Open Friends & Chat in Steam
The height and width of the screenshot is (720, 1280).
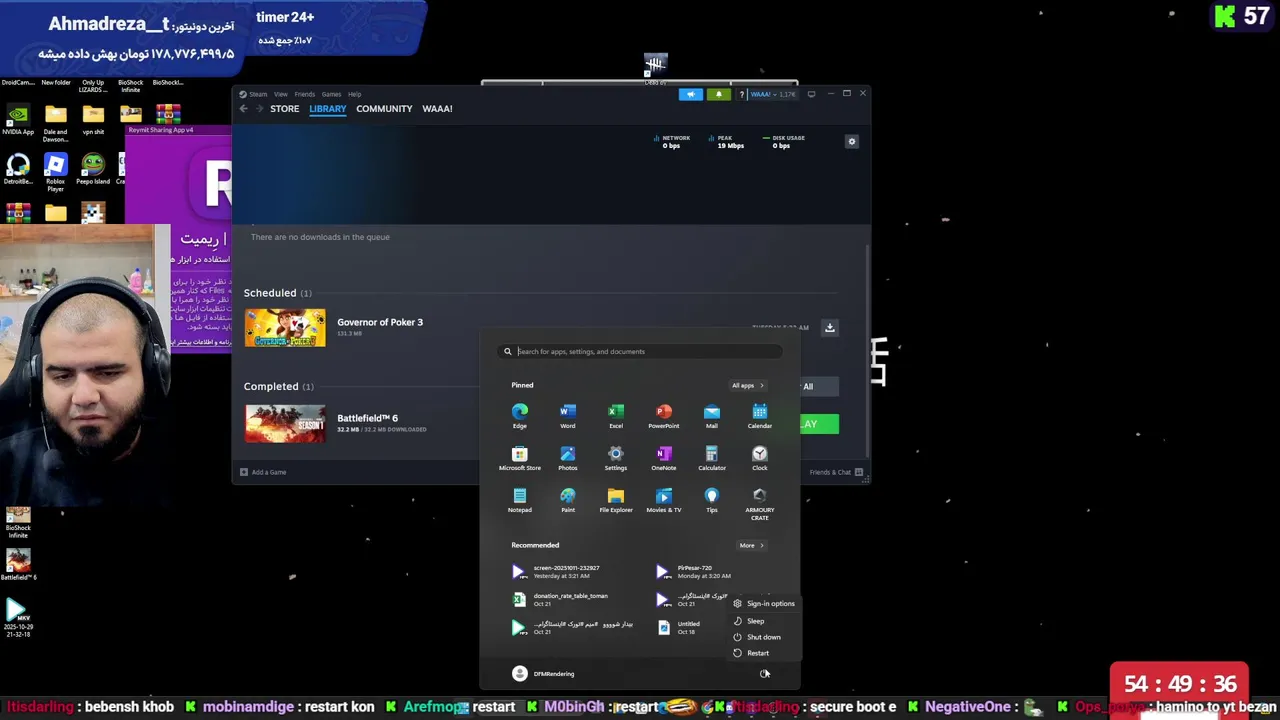[x=836, y=472]
